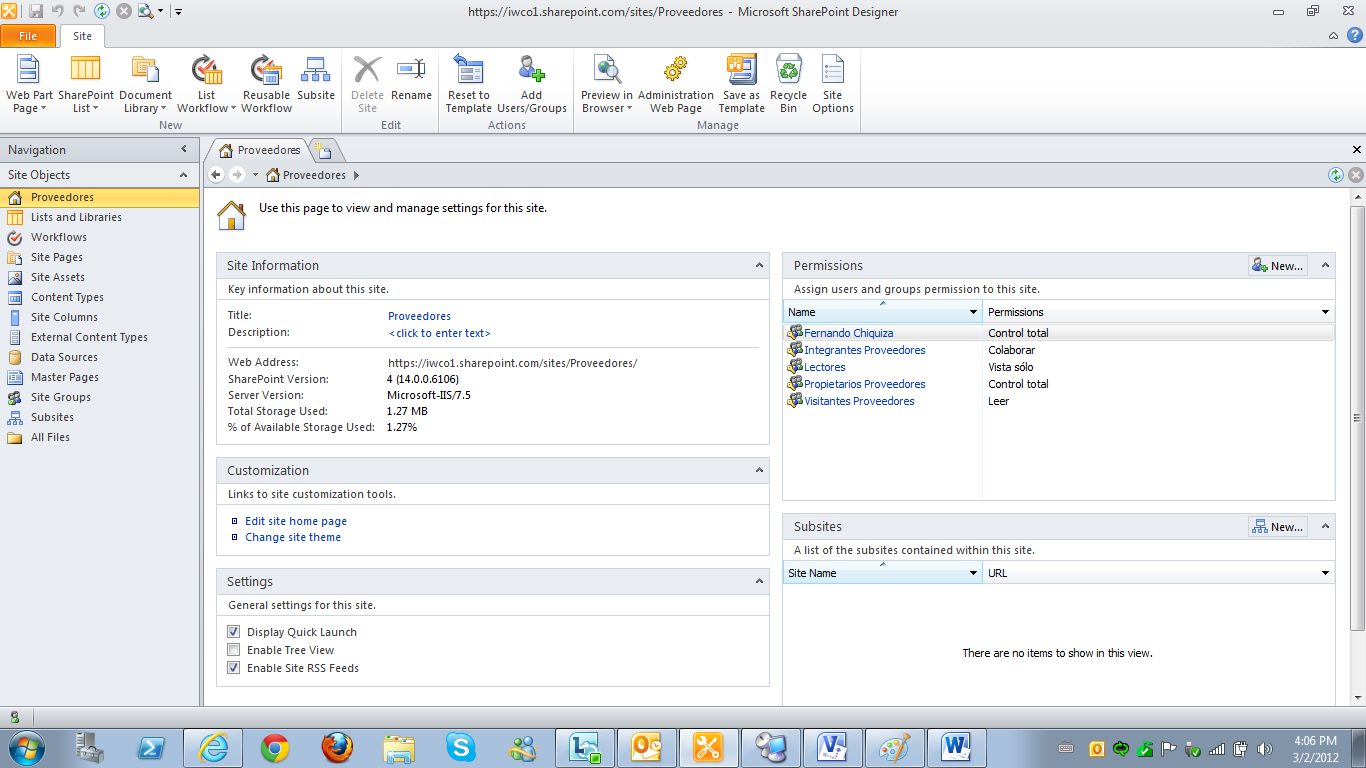The height and width of the screenshot is (768, 1366).
Task: Open the Permissions Name column dropdown
Action: click(971, 312)
